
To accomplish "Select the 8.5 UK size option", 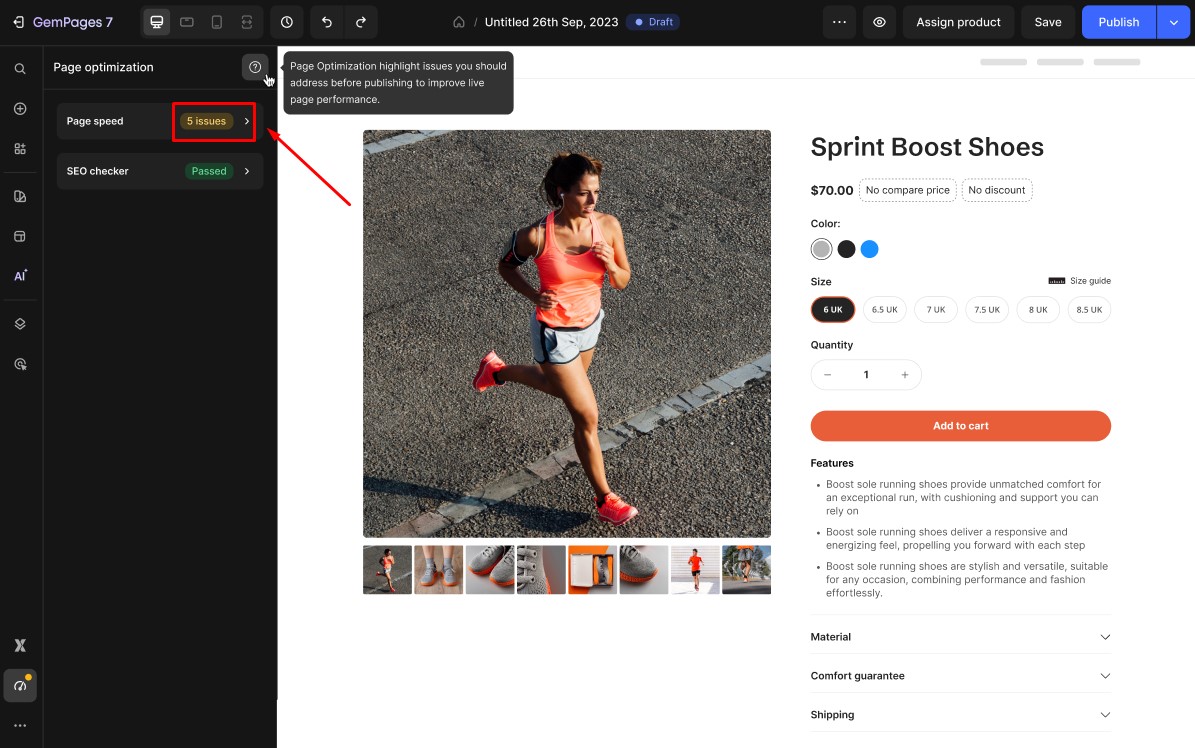I will click(x=1089, y=309).
